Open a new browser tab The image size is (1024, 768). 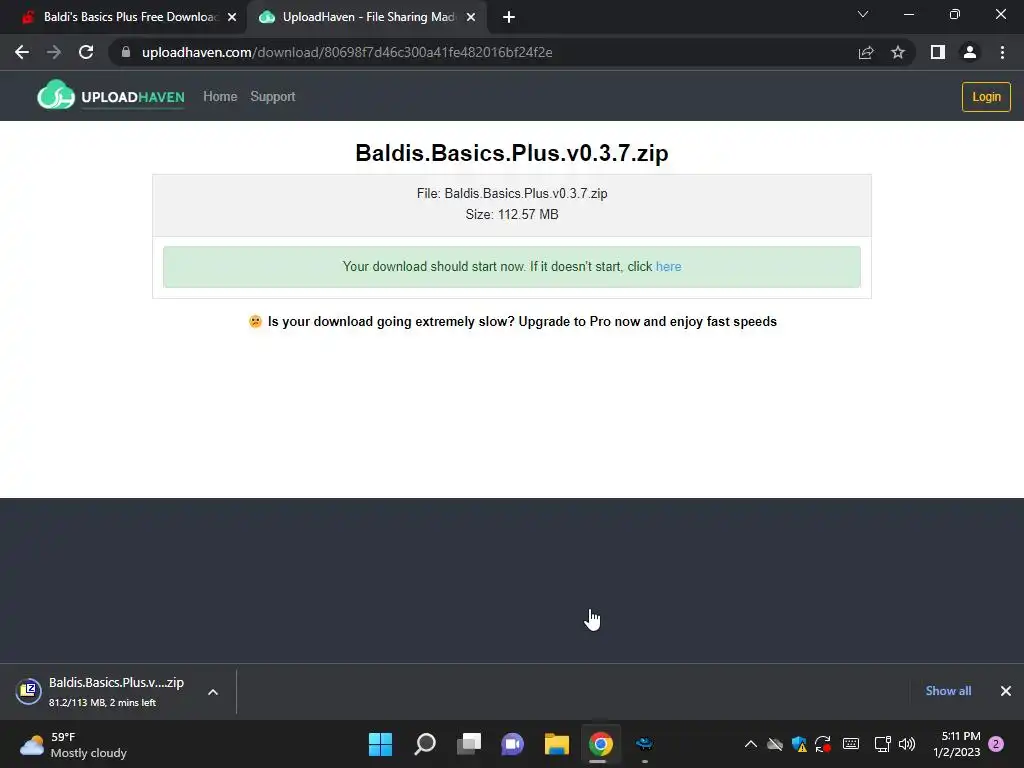509,17
